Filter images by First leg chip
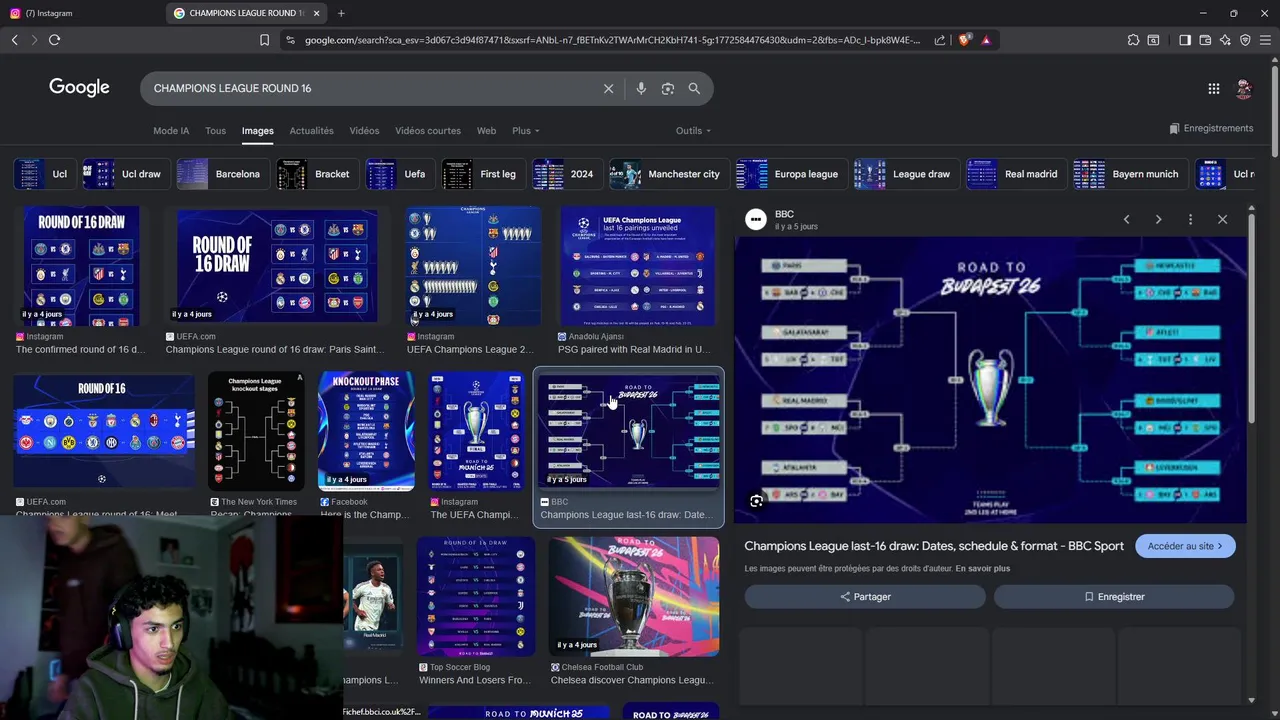Image resolution: width=1280 pixels, height=720 pixels. tap(483, 174)
